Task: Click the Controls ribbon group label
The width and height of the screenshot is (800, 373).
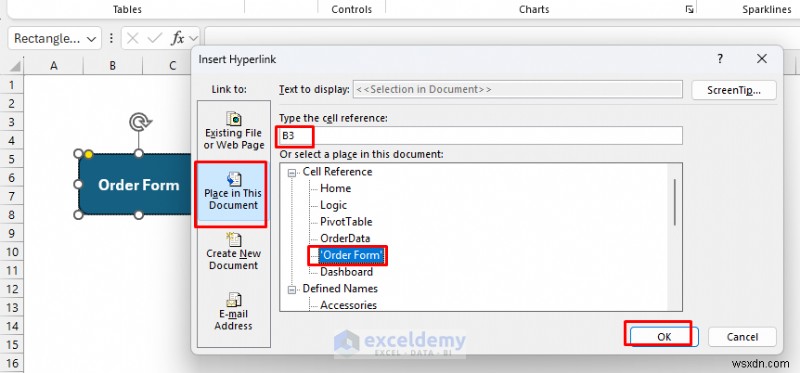Action: 352,9
